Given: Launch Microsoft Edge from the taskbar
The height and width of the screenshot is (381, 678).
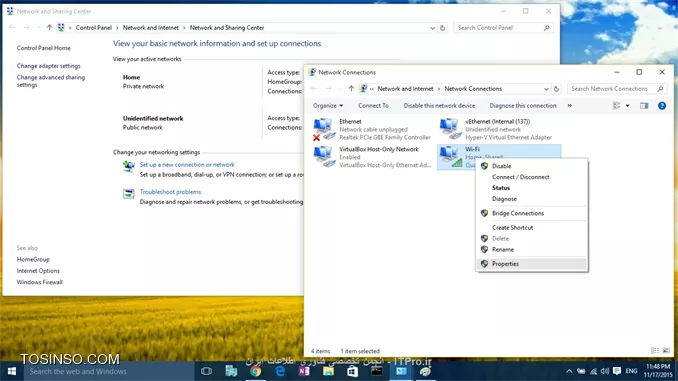Looking at the screenshot, I should click(x=280, y=371).
